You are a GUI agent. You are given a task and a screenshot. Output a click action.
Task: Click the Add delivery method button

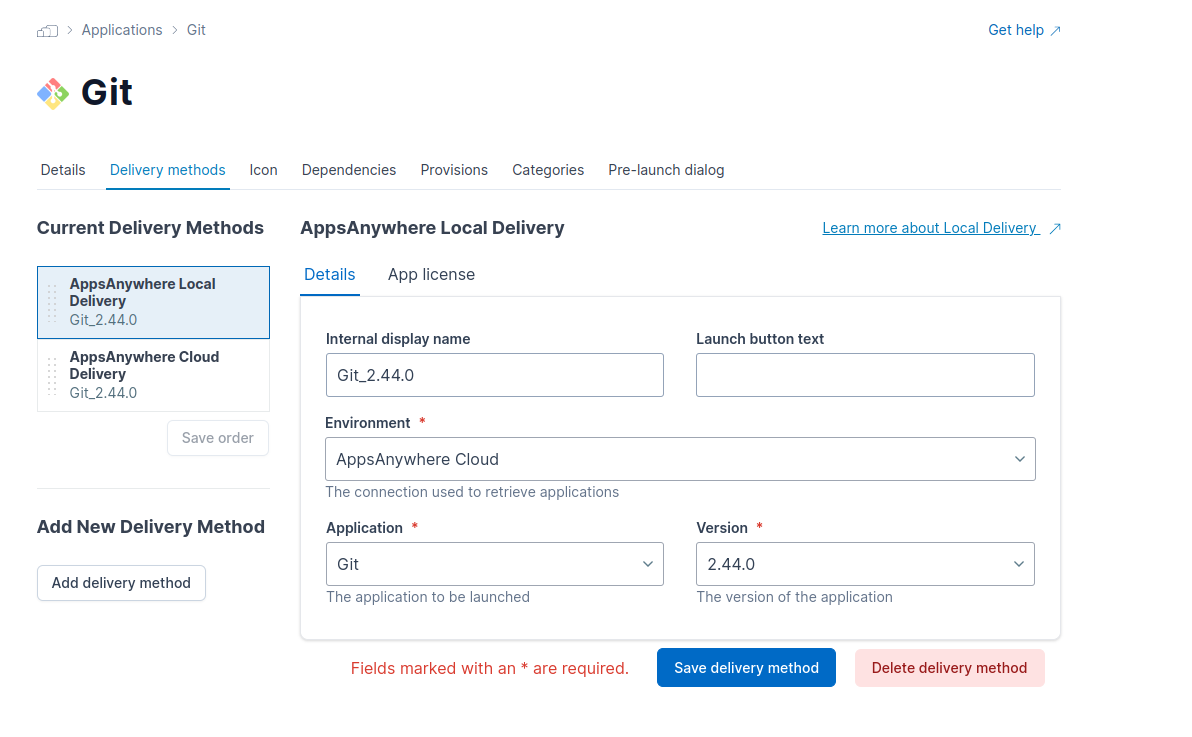pos(121,583)
